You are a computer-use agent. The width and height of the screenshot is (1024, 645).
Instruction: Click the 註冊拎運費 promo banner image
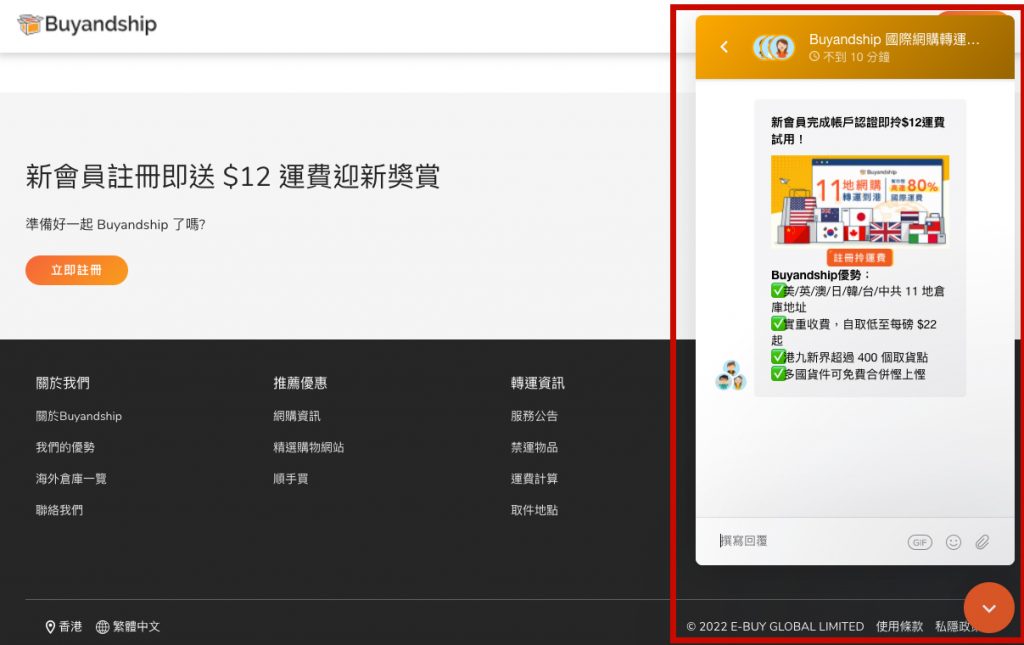point(859,208)
